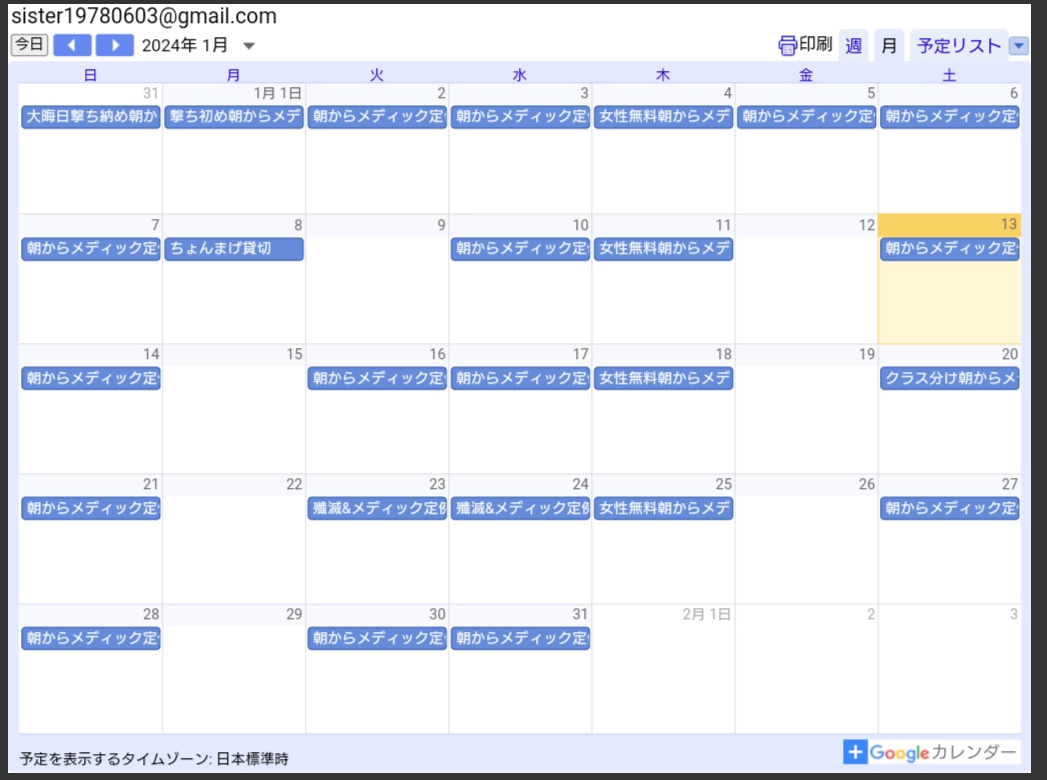The width and height of the screenshot is (1047, 780).
Task: Click the date number 15
Action: coord(294,354)
